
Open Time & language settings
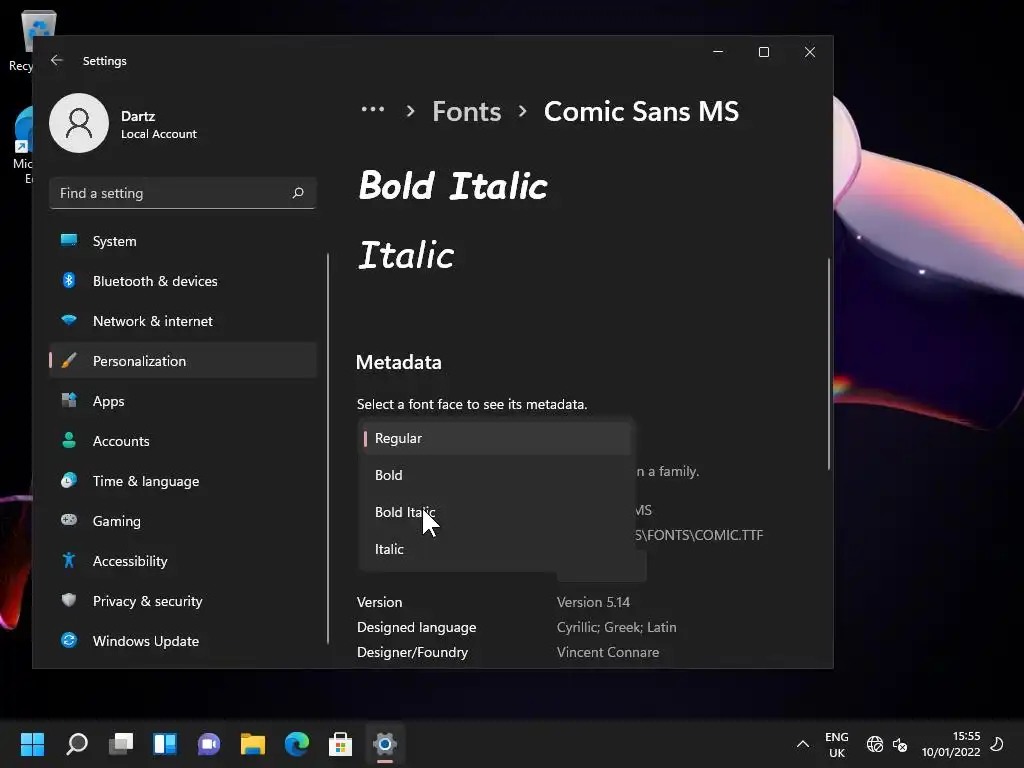tap(183, 481)
